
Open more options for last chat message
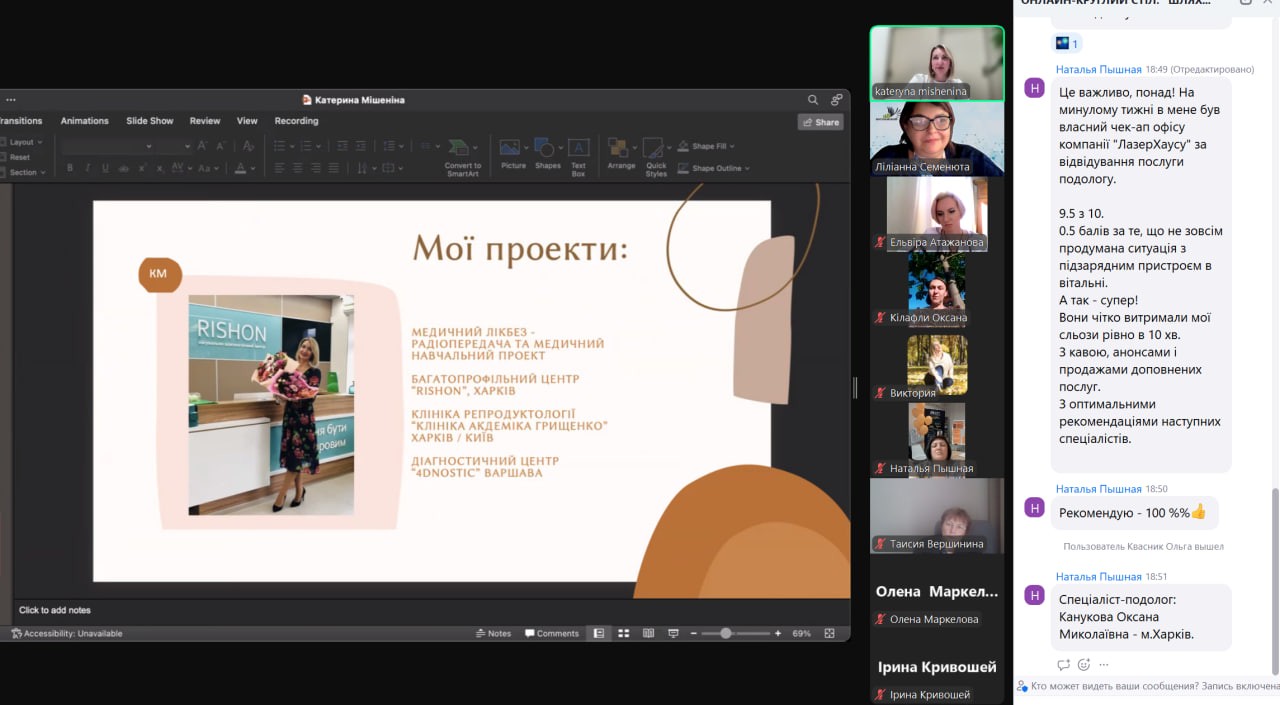click(1104, 665)
